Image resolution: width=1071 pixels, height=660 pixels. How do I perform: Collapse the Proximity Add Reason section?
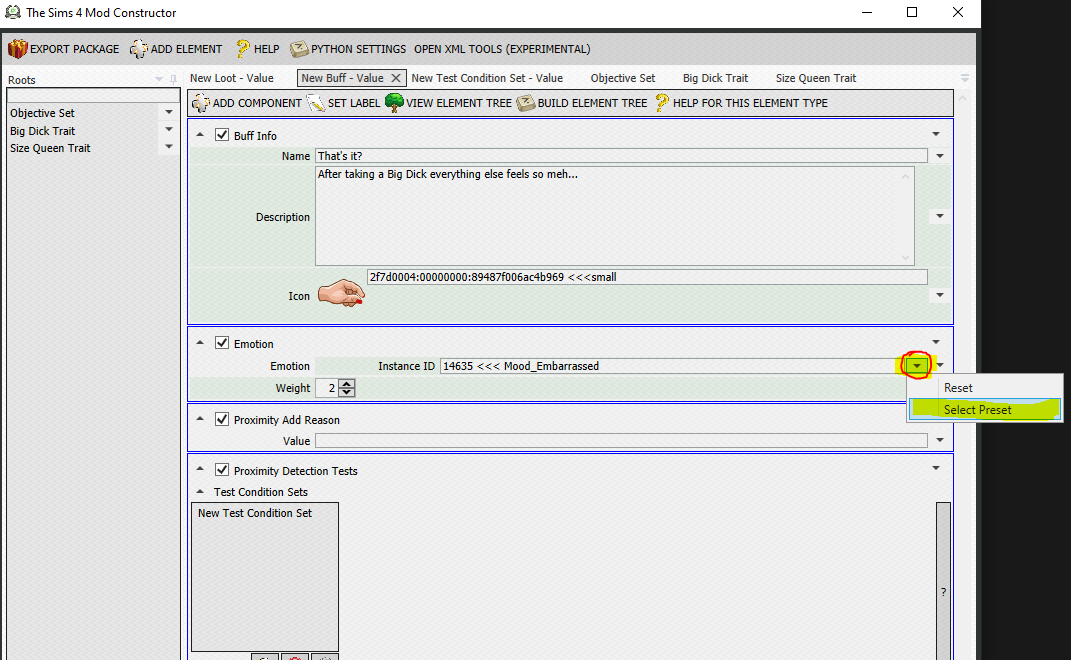tap(200, 419)
